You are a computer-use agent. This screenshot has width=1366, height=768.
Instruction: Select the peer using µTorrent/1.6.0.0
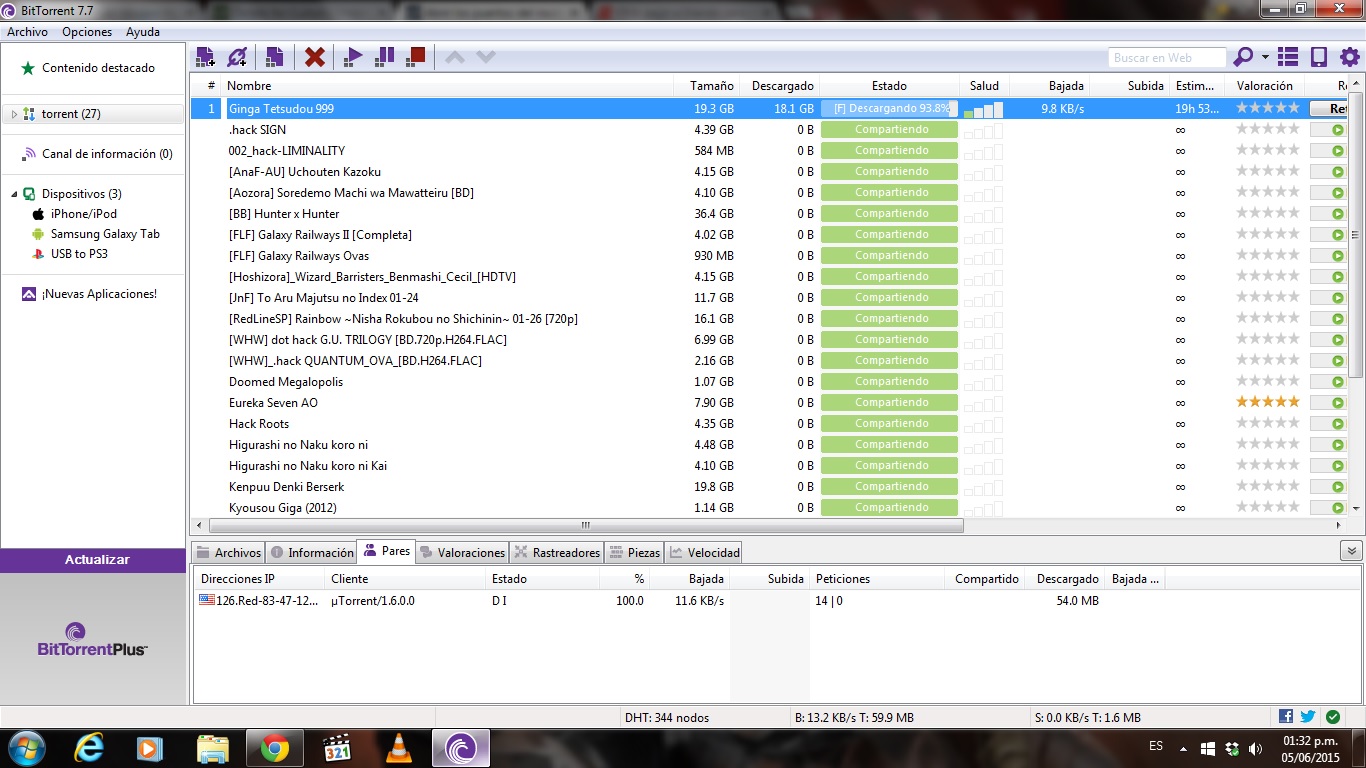pyautogui.click(x=372, y=601)
